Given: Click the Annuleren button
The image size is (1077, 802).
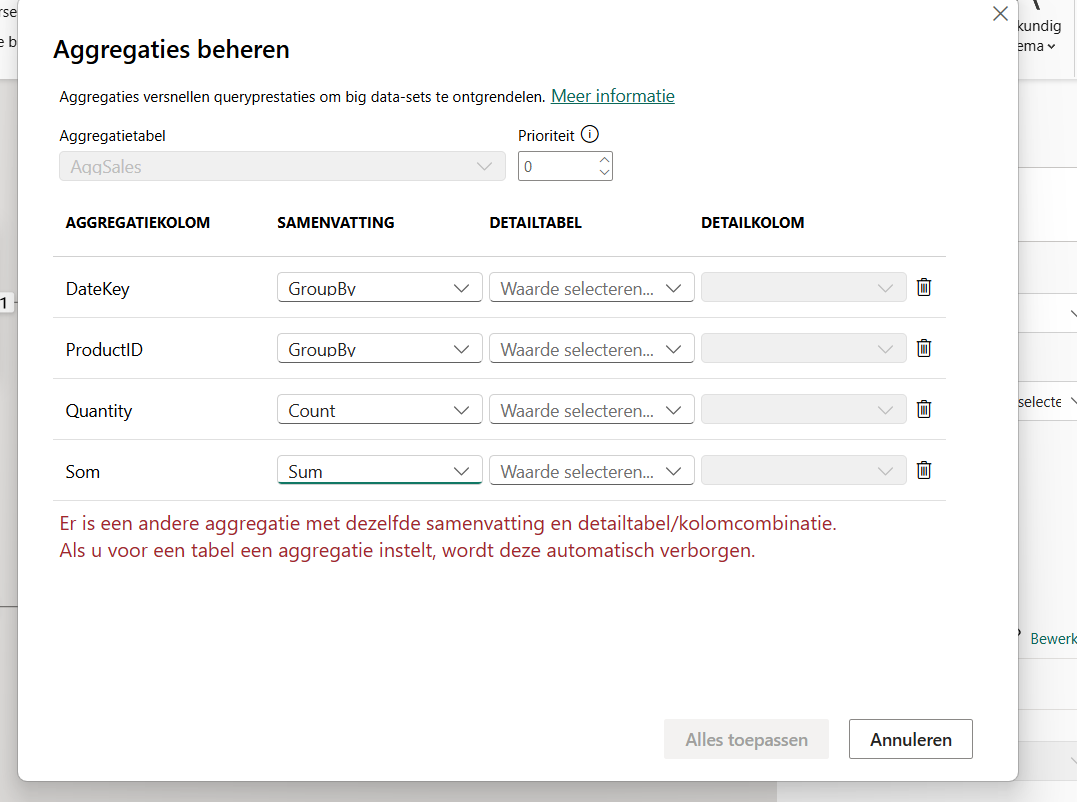Looking at the screenshot, I should (x=911, y=740).
